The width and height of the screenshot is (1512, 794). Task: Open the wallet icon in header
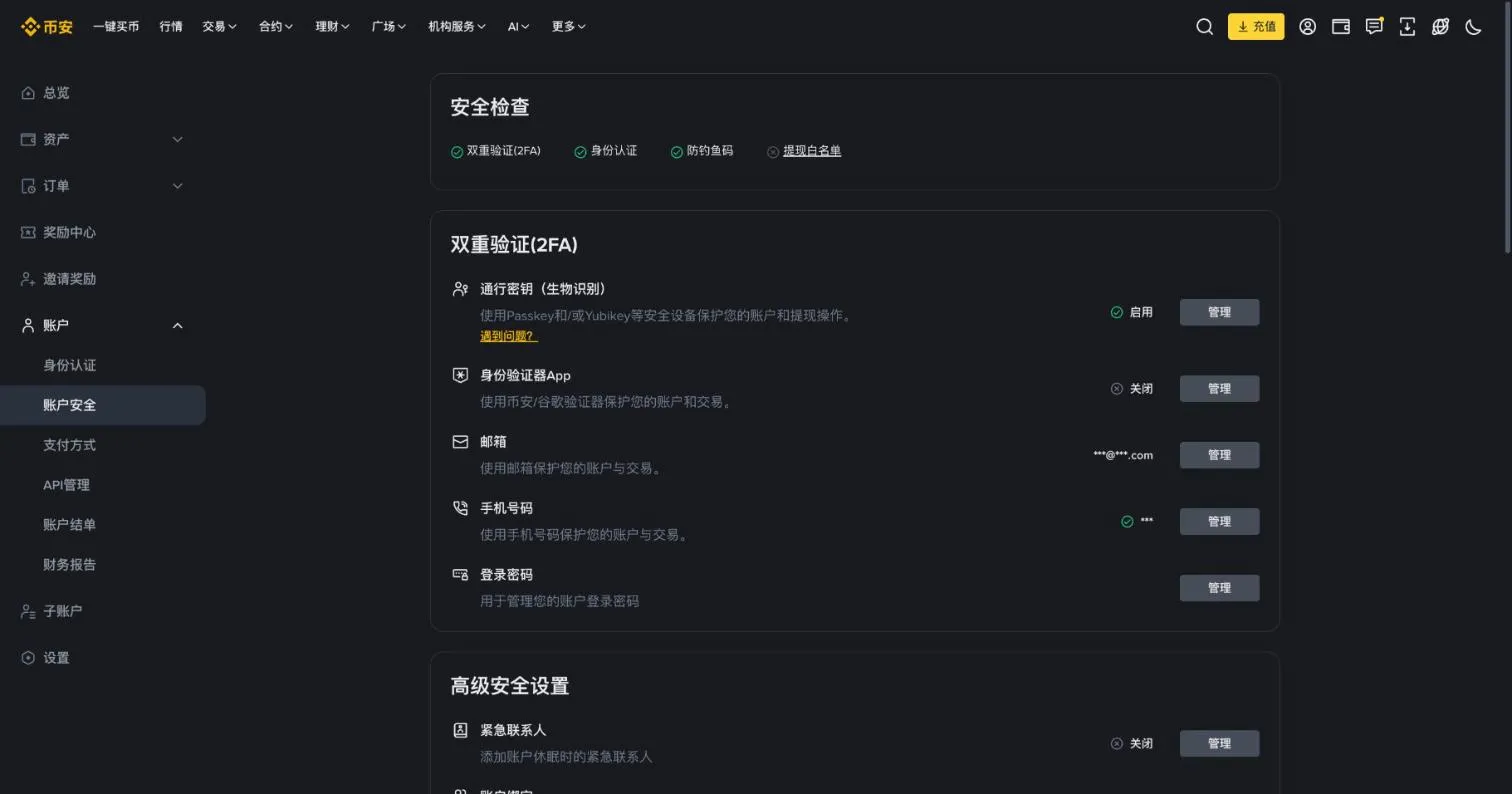coord(1341,27)
